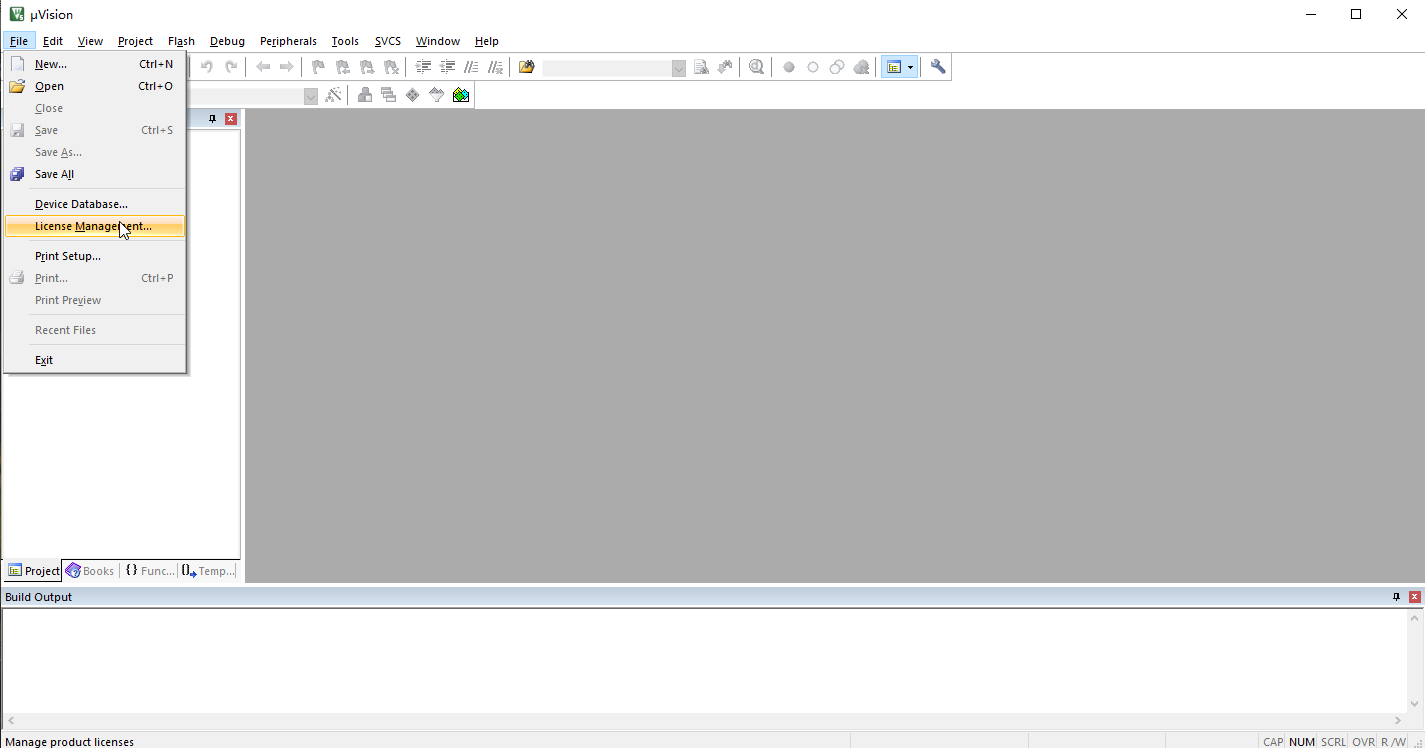Click the Find search text field
The height and width of the screenshot is (748, 1425).
[607, 67]
